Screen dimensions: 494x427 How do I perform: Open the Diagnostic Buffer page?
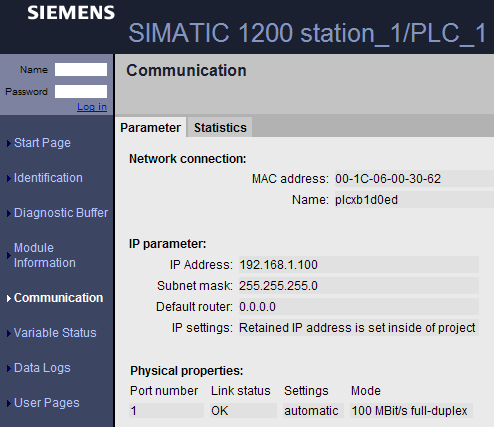(61, 213)
